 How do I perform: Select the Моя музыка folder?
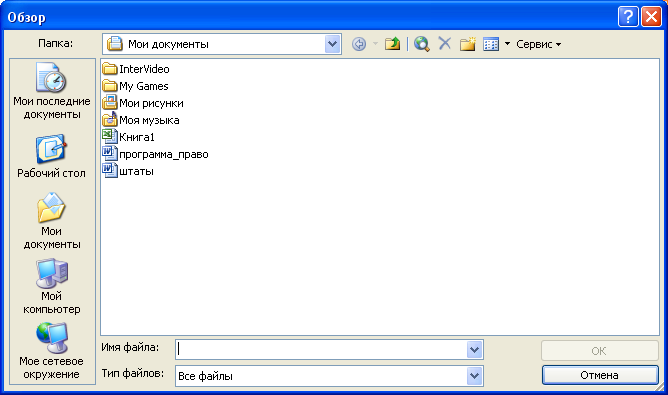click(141, 120)
